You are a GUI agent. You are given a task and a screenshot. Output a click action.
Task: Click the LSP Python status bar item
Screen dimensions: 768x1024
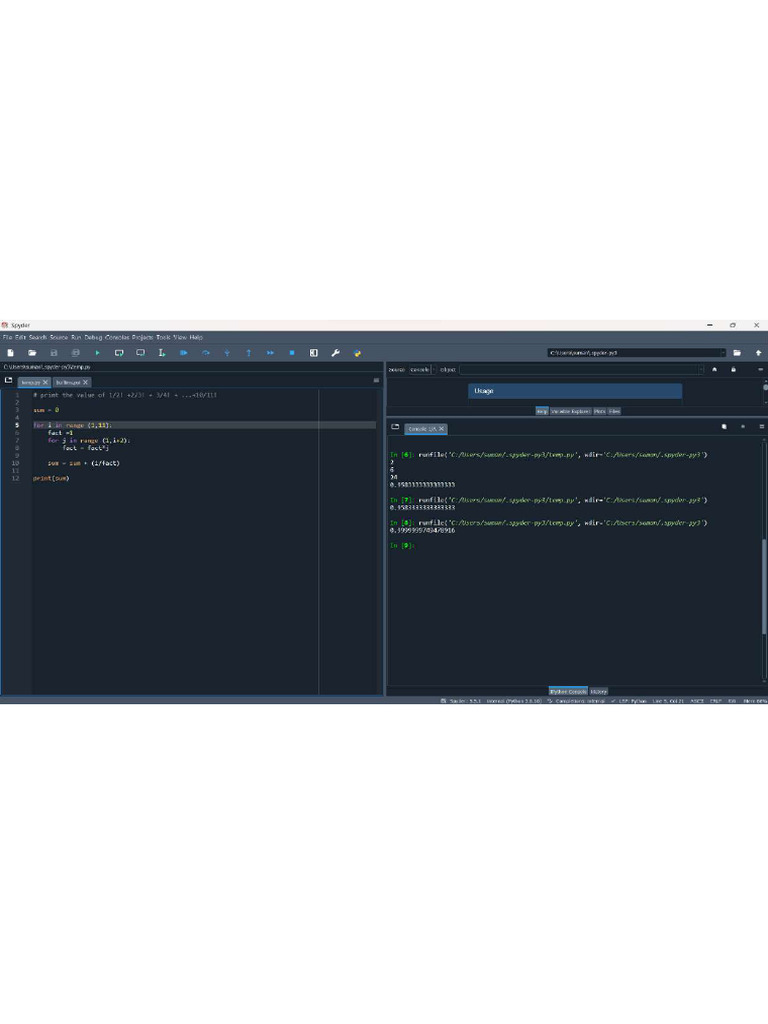pyautogui.click(x=632, y=701)
